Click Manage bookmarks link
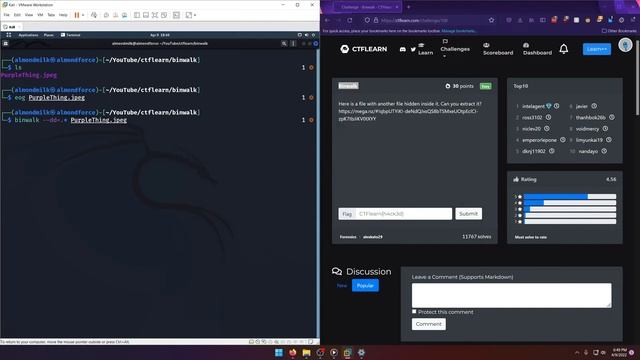The image size is (640, 360). (458, 31)
